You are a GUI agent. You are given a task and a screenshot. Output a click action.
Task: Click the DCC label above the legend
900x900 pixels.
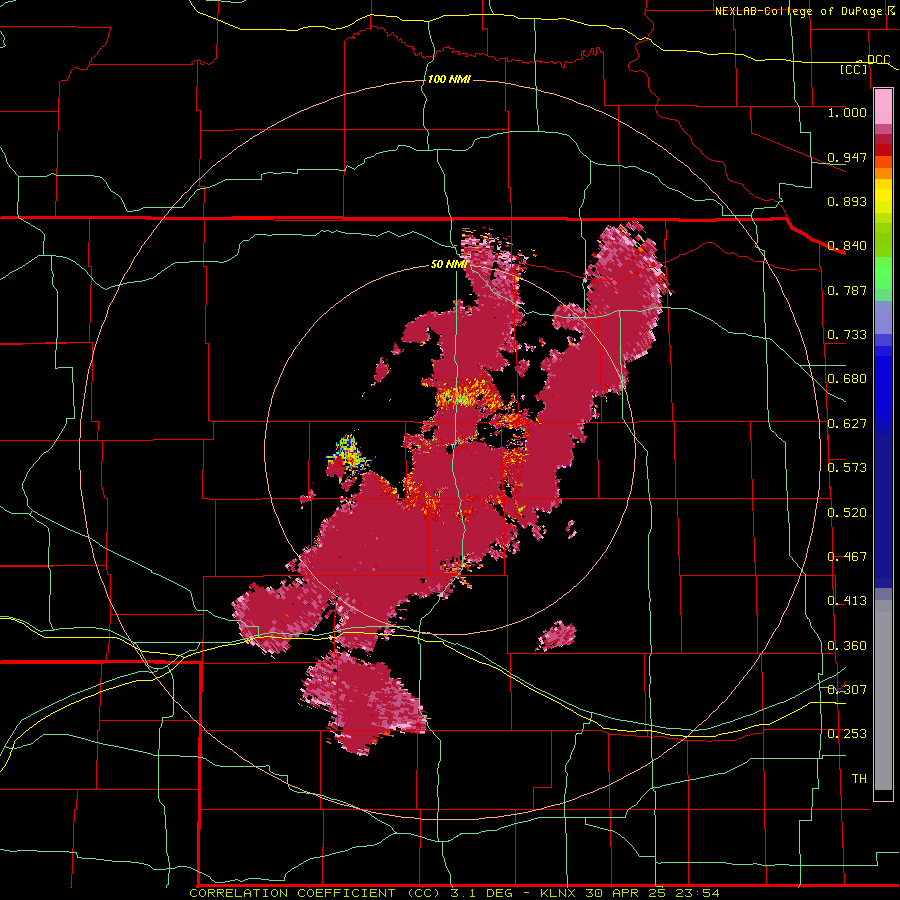[x=878, y=60]
